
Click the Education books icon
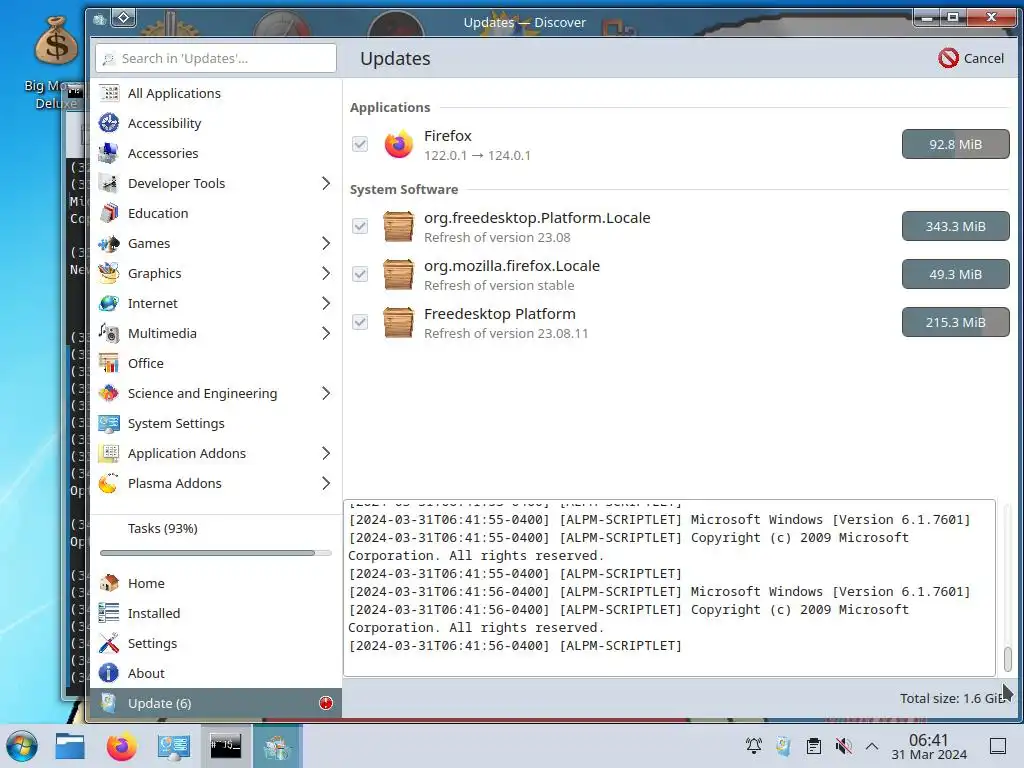109,214
